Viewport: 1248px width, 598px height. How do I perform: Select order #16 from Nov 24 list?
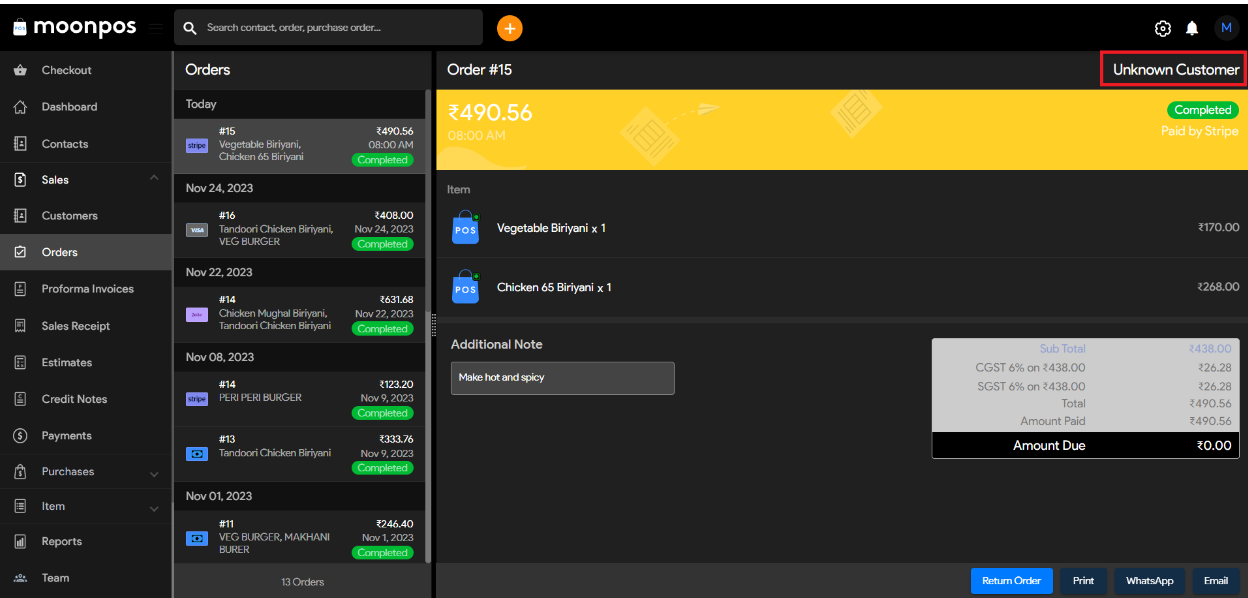[300, 229]
